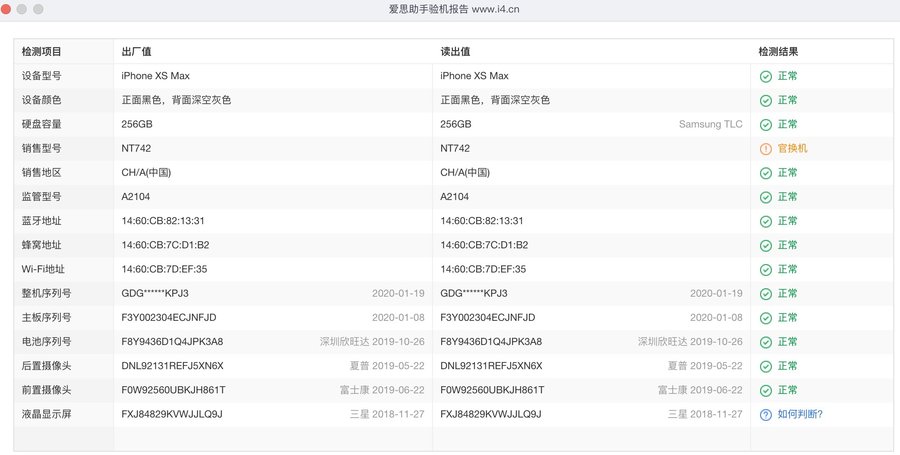Select the 电池序列号 row label
The width and height of the screenshot is (900, 455).
point(46,341)
